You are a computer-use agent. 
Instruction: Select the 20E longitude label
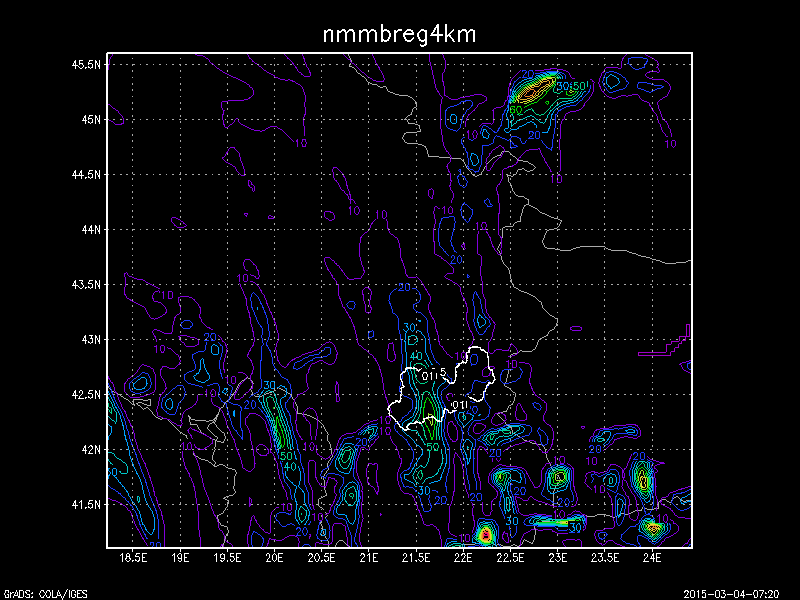click(x=274, y=558)
